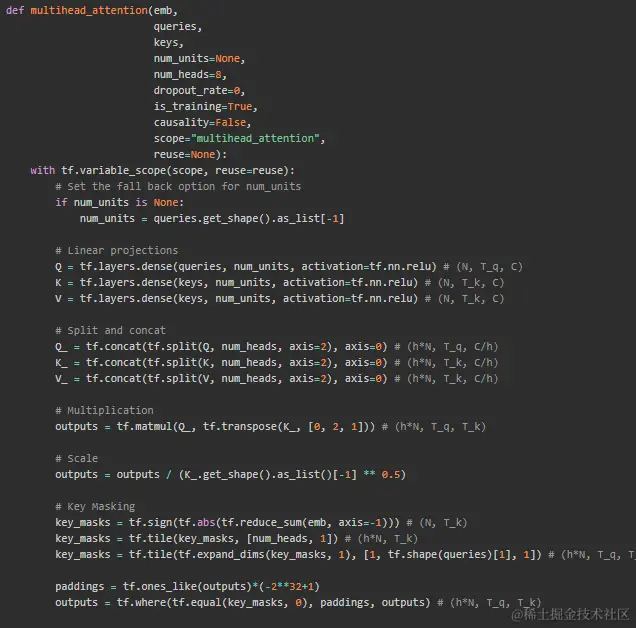636x628 pixels.
Task: Click the function name multihead_attention in def line
Action: pyautogui.click(x=89, y=11)
